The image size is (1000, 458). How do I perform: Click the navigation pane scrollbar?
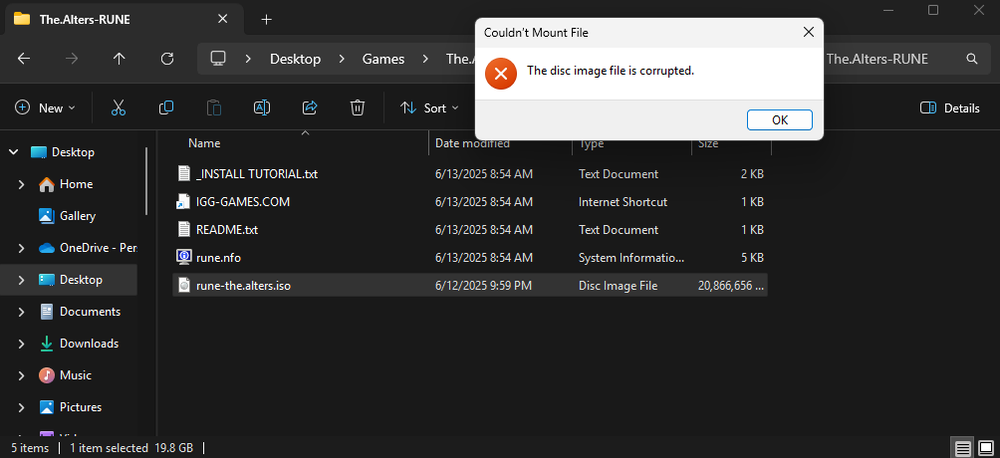[x=147, y=182]
